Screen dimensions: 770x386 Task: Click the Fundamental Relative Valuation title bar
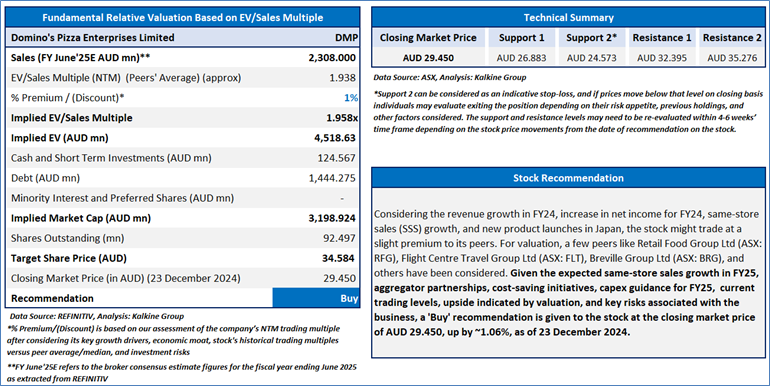183,18
